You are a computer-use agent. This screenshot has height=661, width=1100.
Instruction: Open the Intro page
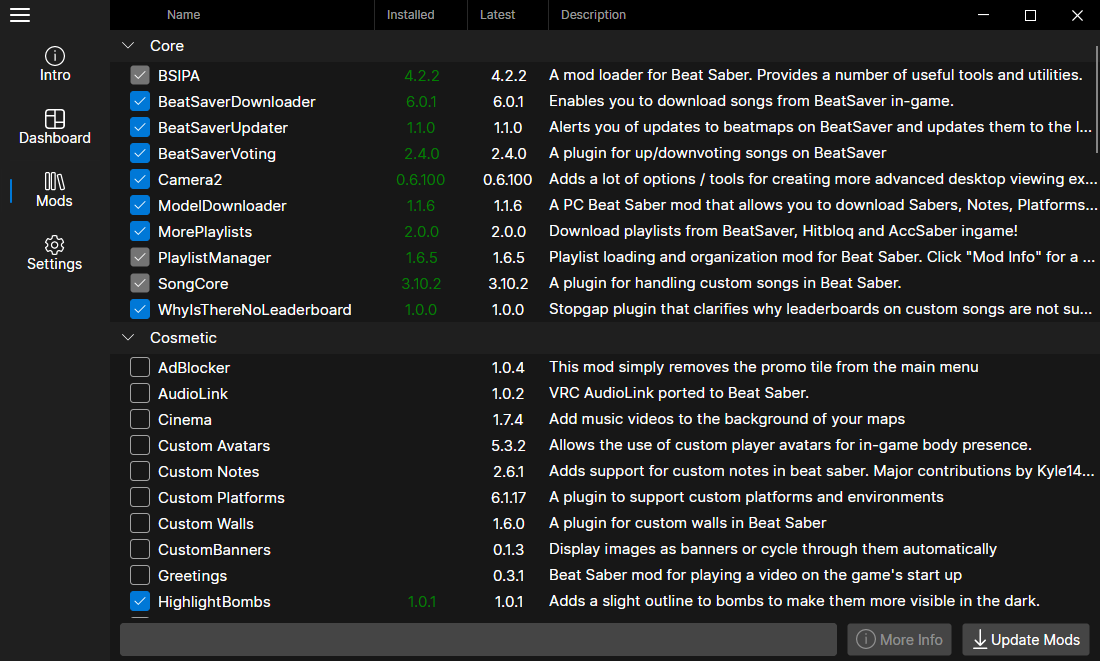click(x=55, y=64)
